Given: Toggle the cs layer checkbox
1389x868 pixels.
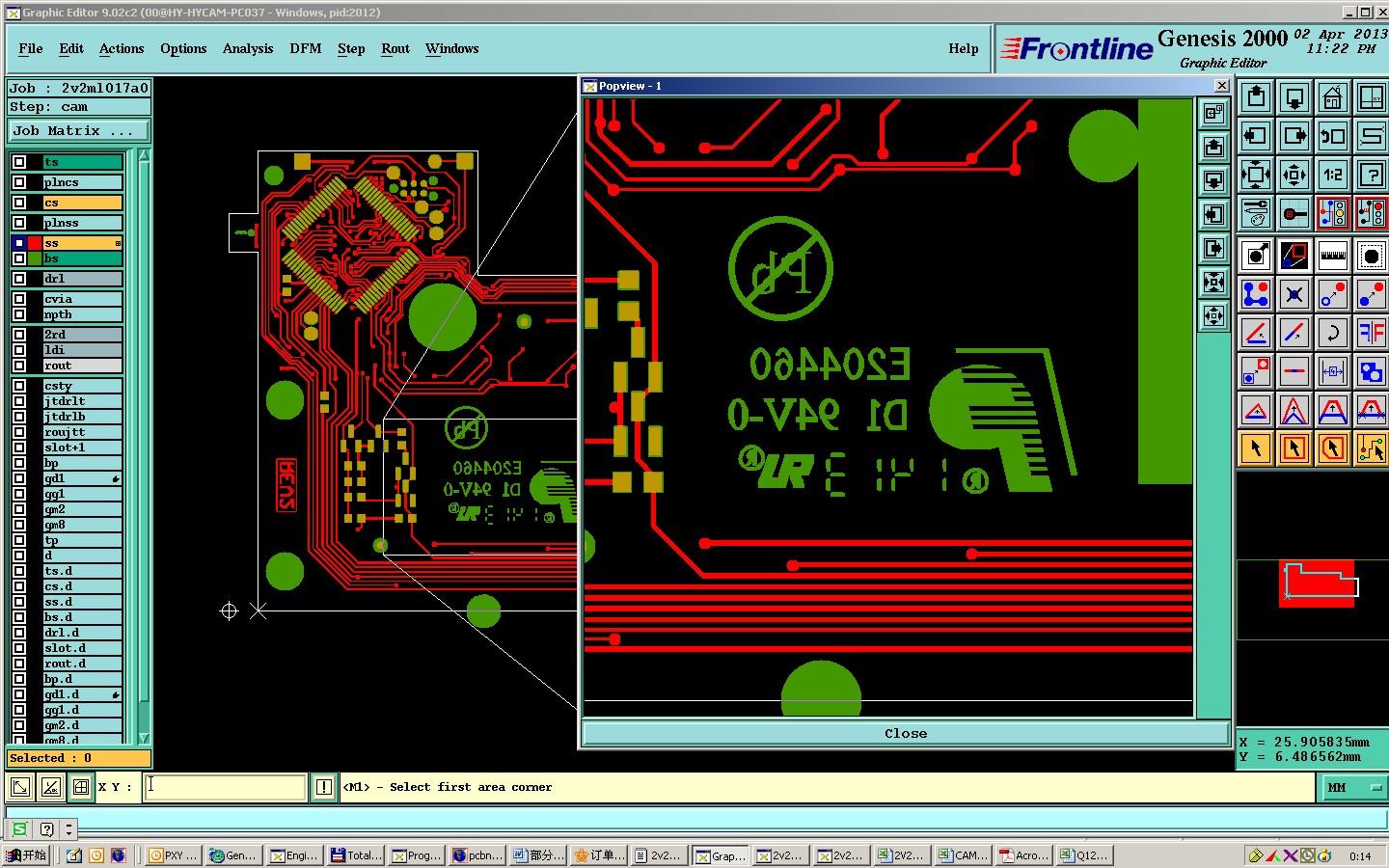Looking at the screenshot, I should (x=19, y=203).
